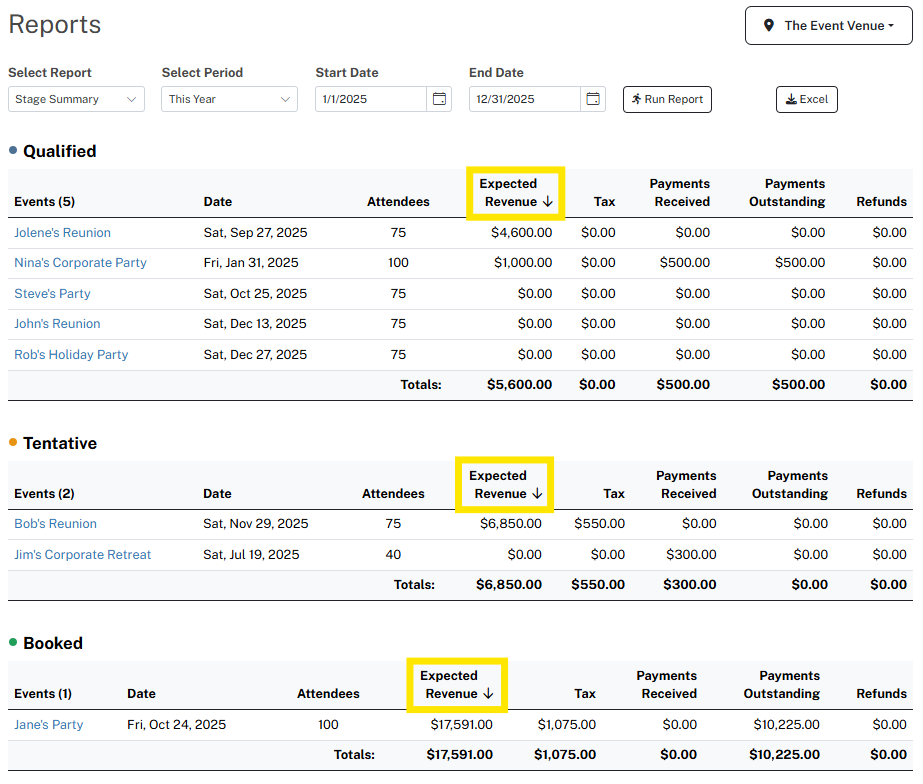Image resolution: width=923 pixels, height=784 pixels.
Task: Sort Tentative table by Expected Revenue arrow
Action: tap(537, 494)
